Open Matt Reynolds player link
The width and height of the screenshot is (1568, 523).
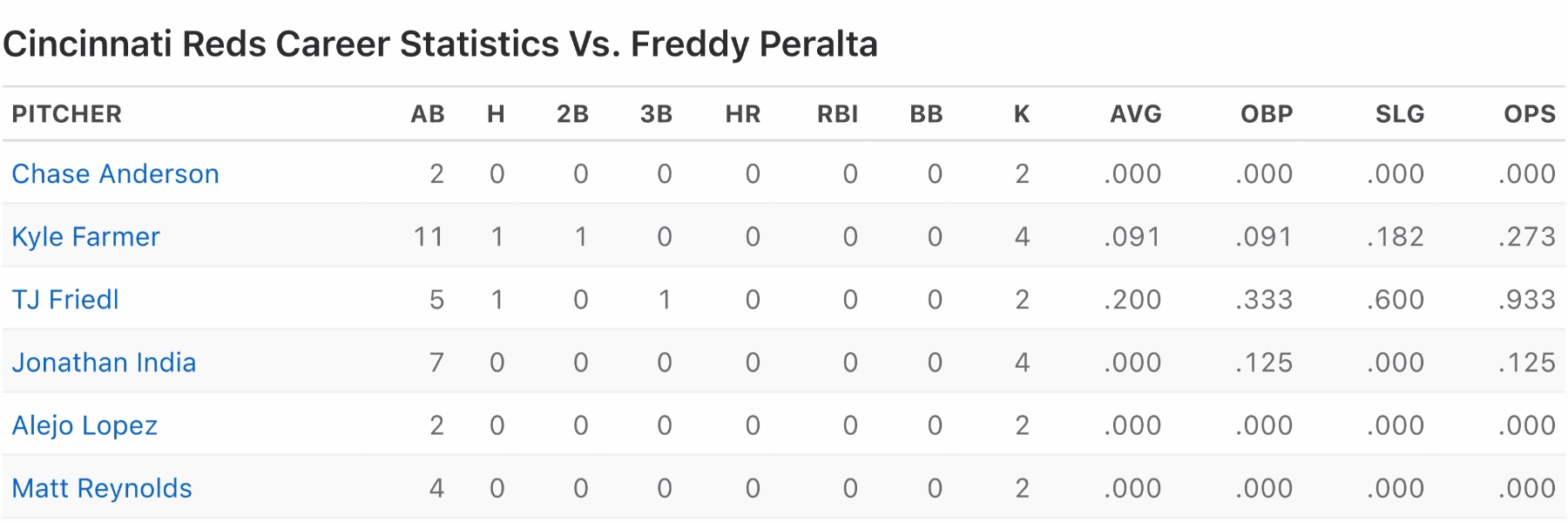(x=102, y=488)
